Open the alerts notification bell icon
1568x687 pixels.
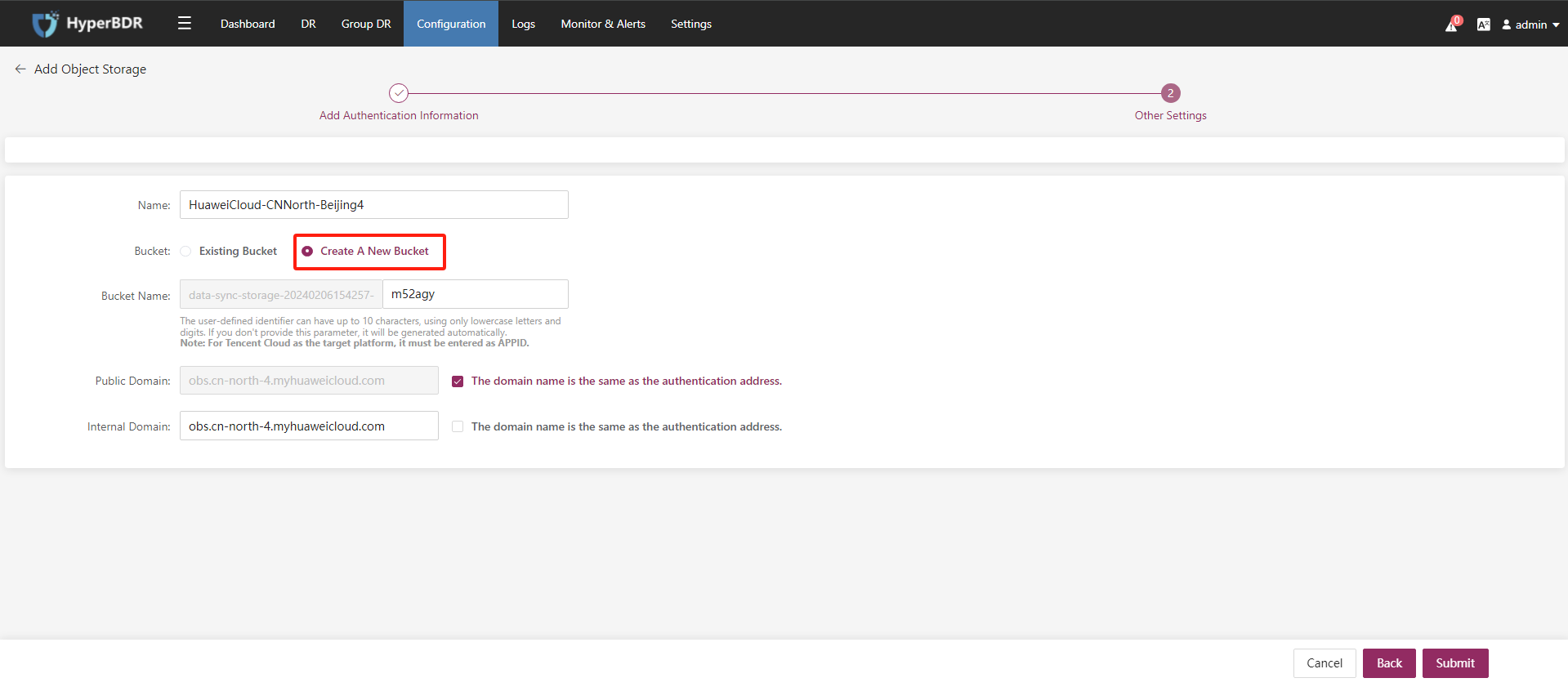tap(1452, 25)
